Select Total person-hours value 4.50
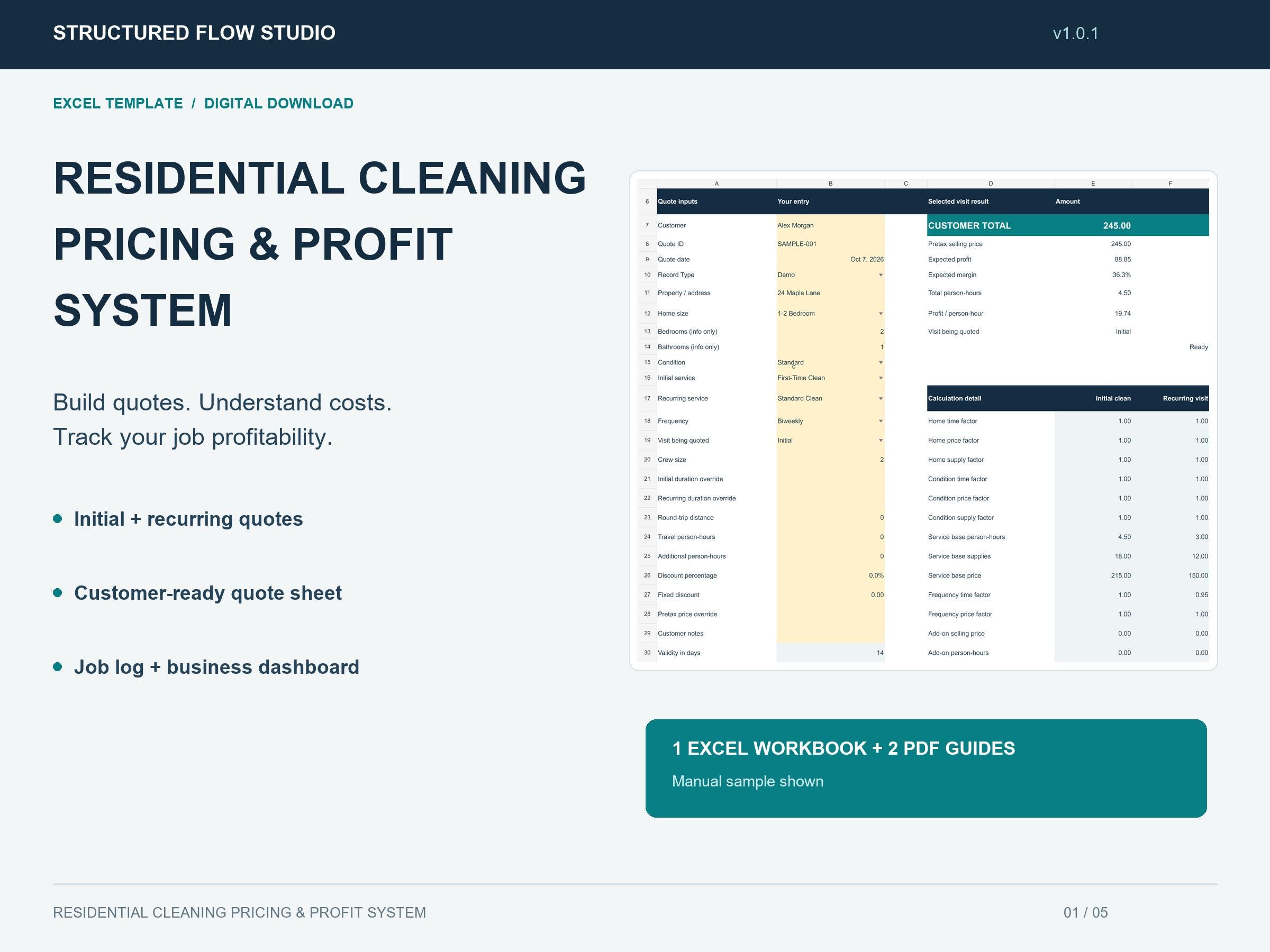The height and width of the screenshot is (952, 1270). click(x=1124, y=293)
